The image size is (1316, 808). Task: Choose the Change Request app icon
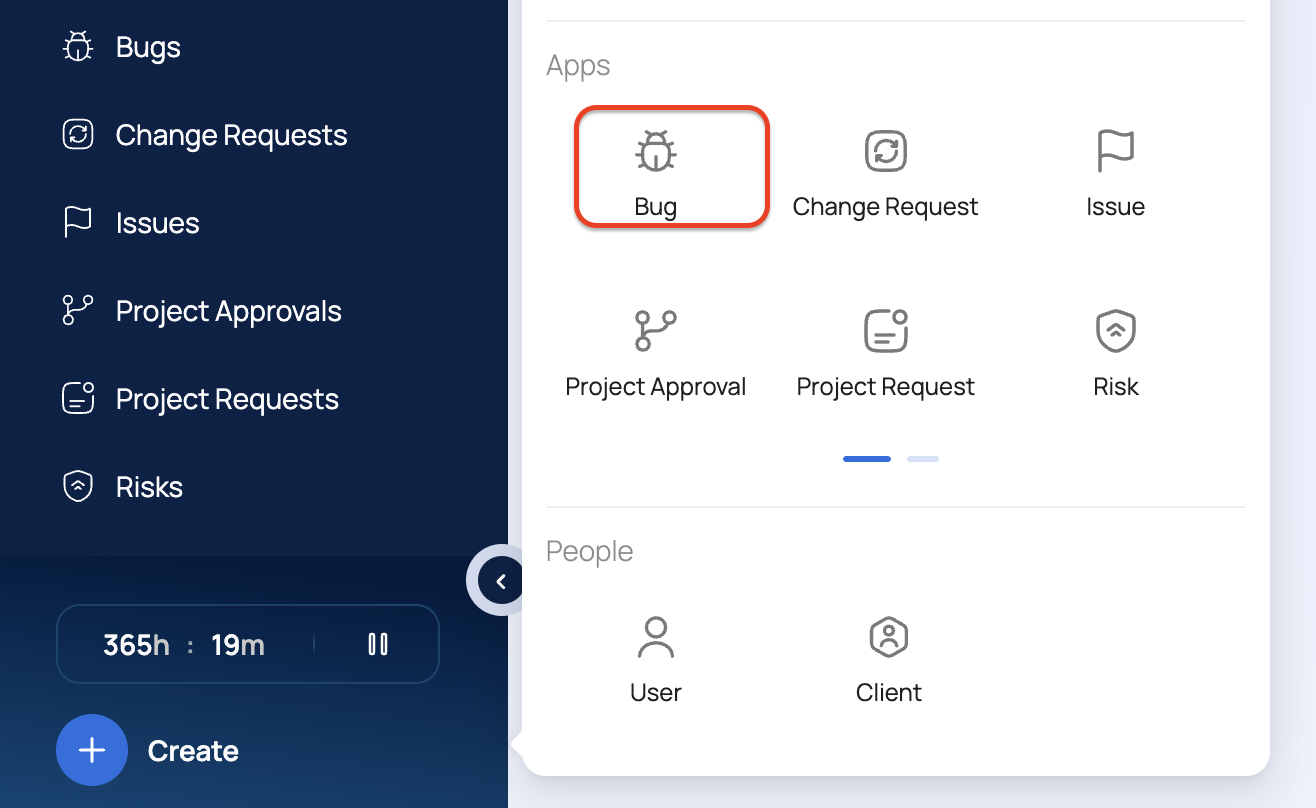[x=885, y=153]
